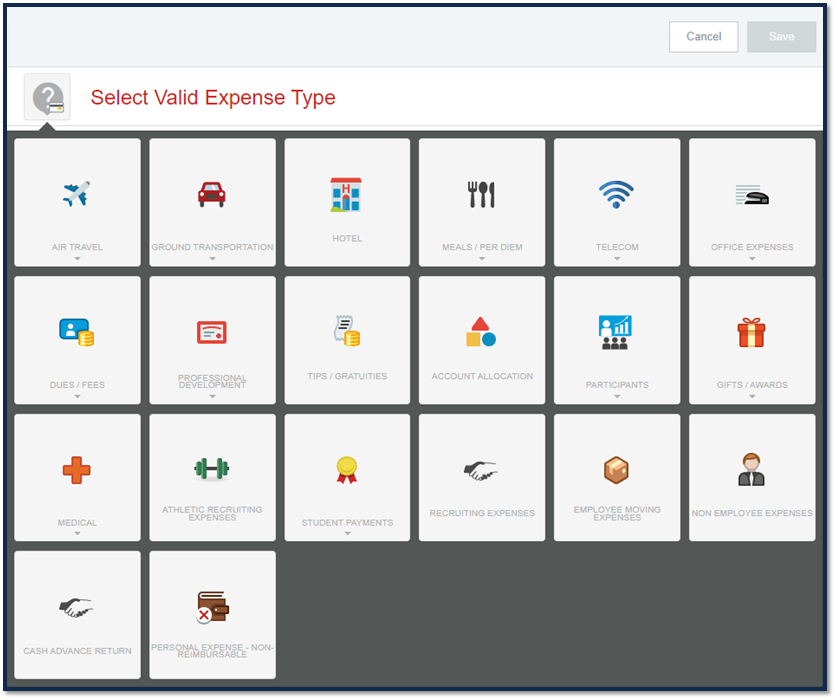Select the Meals / Per Diem cutlery icon
Screen dimensions: 836x700
coord(481,195)
